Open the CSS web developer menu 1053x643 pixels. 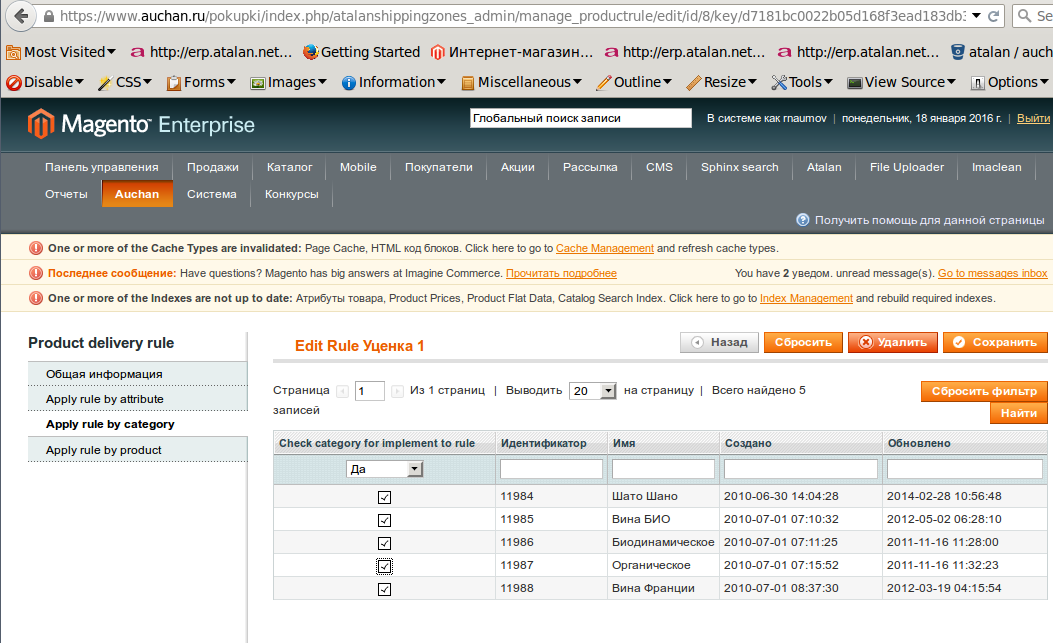tap(125, 82)
